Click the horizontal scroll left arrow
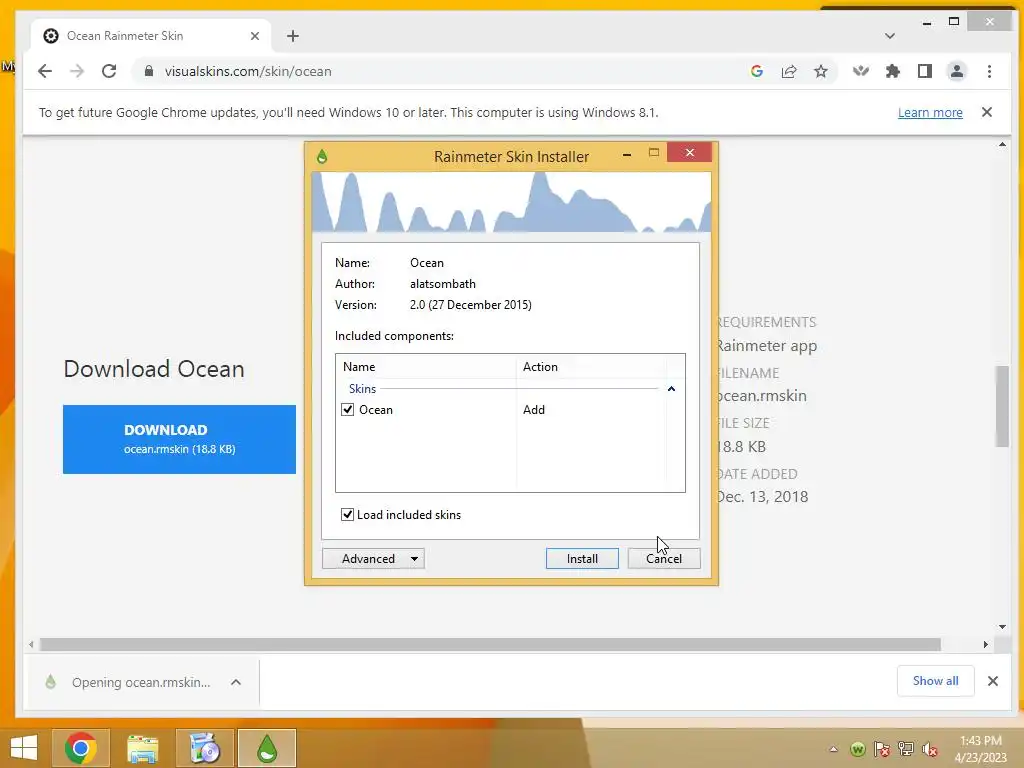The height and width of the screenshot is (768, 1024). click(x=31, y=645)
